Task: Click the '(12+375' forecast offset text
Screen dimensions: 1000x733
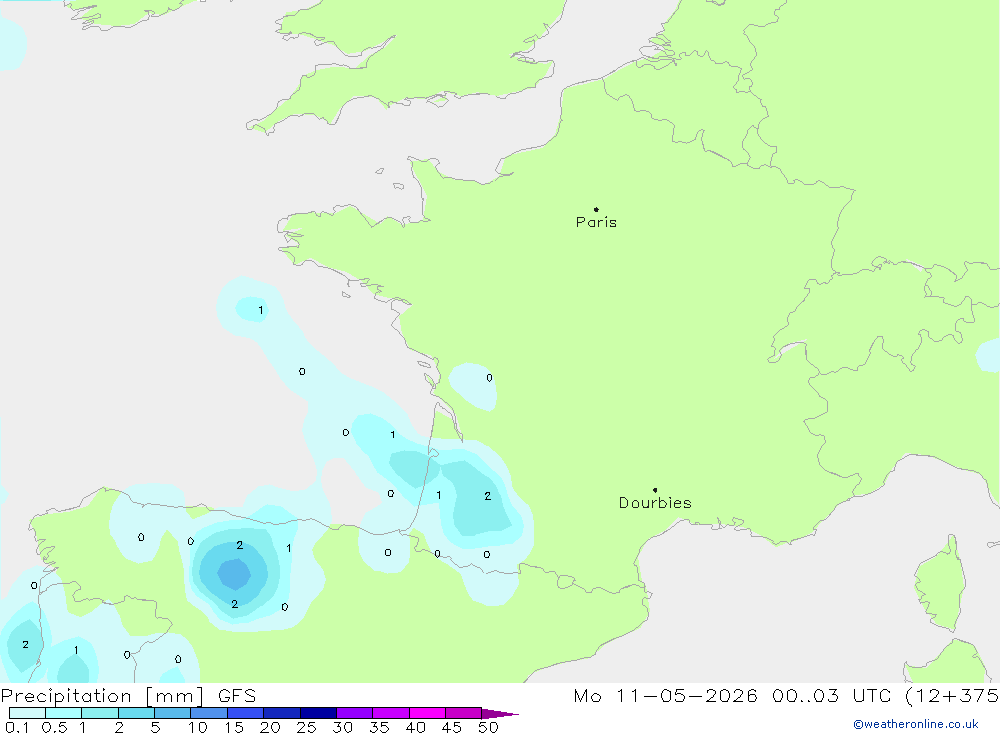Action: pos(952,696)
